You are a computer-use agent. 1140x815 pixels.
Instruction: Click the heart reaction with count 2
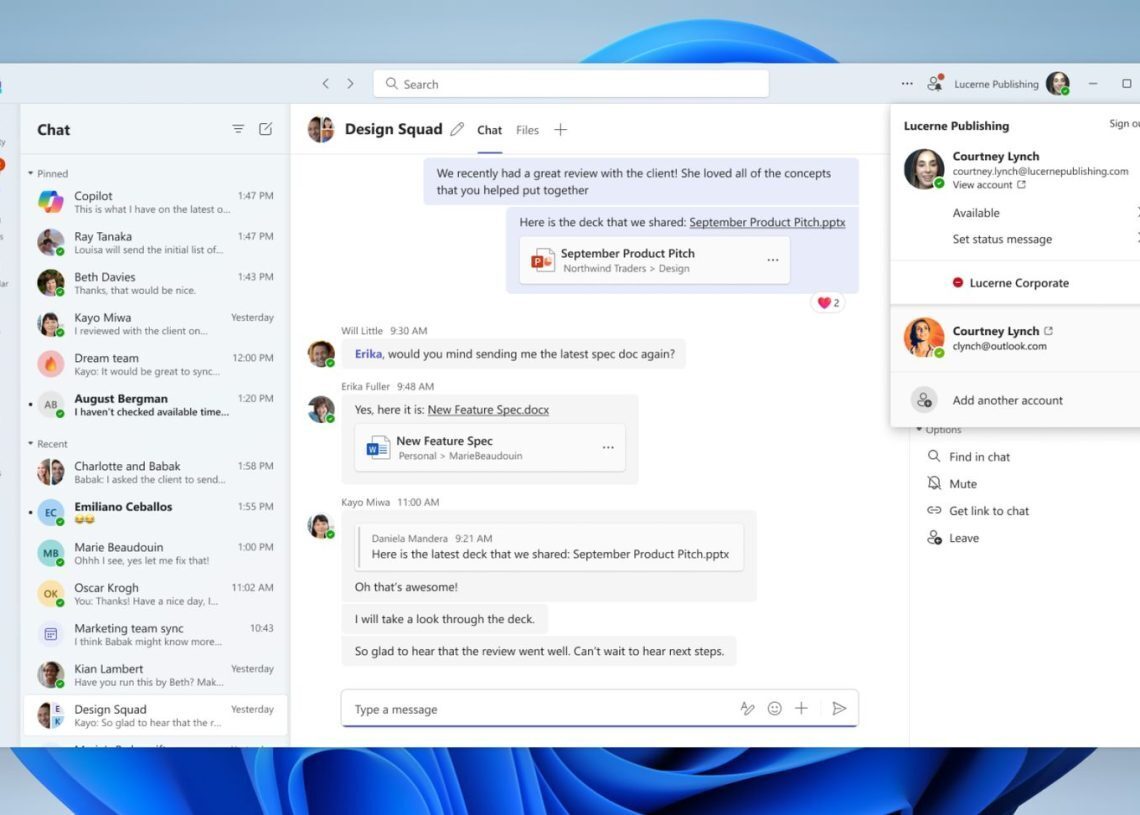point(828,302)
